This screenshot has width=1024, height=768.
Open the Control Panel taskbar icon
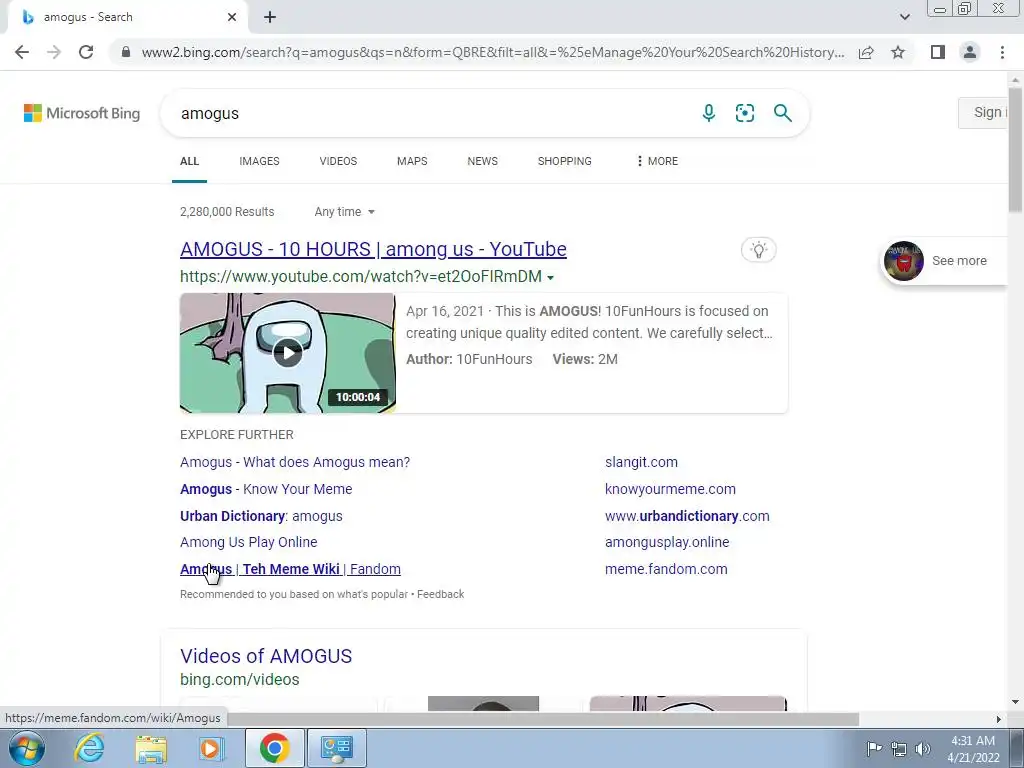[x=337, y=748]
